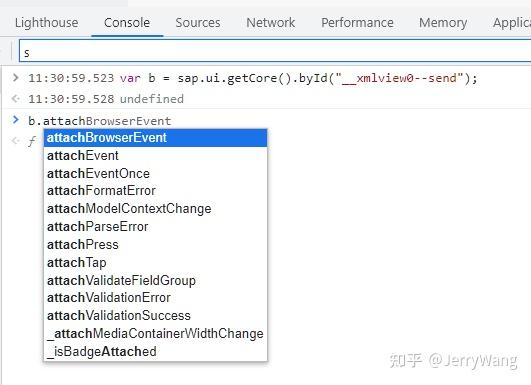Viewport: 531px width, 385px height.
Task: Open the Lighthouse tab
Action: pos(46,23)
